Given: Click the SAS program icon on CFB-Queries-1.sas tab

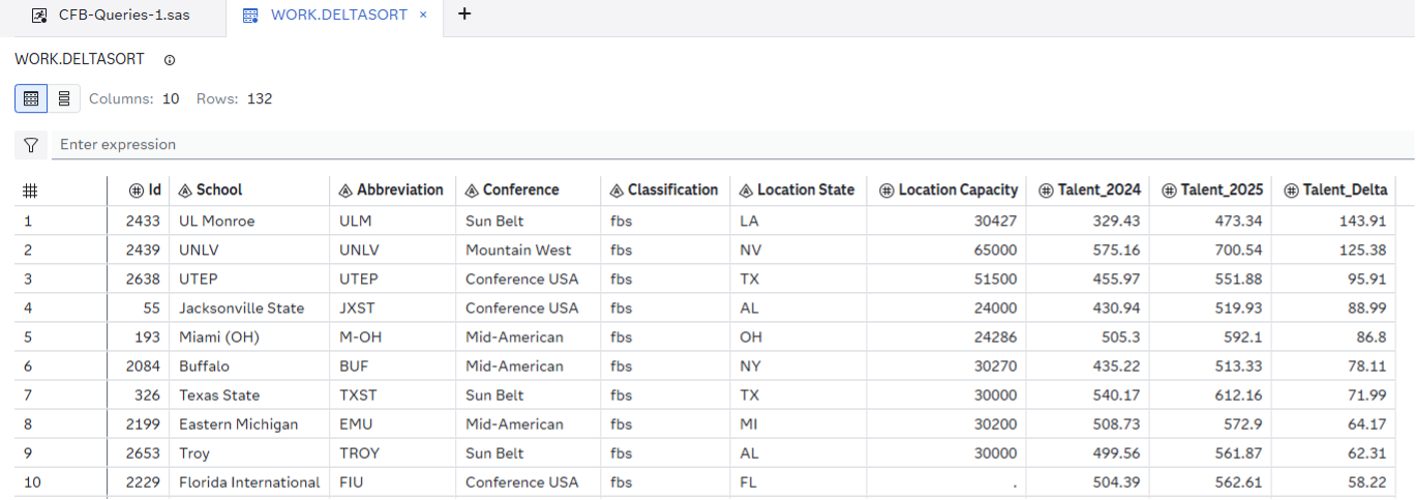Looking at the screenshot, I should pyautogui.click(x=40, y=15).
